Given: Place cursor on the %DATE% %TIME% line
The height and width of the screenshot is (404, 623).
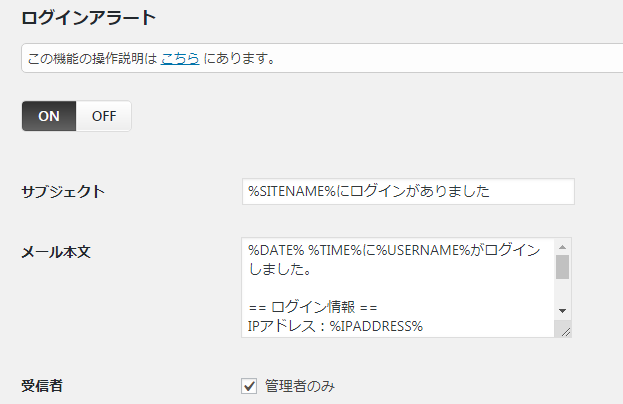Looking at the screenshot, I should (x=394, y=250).
